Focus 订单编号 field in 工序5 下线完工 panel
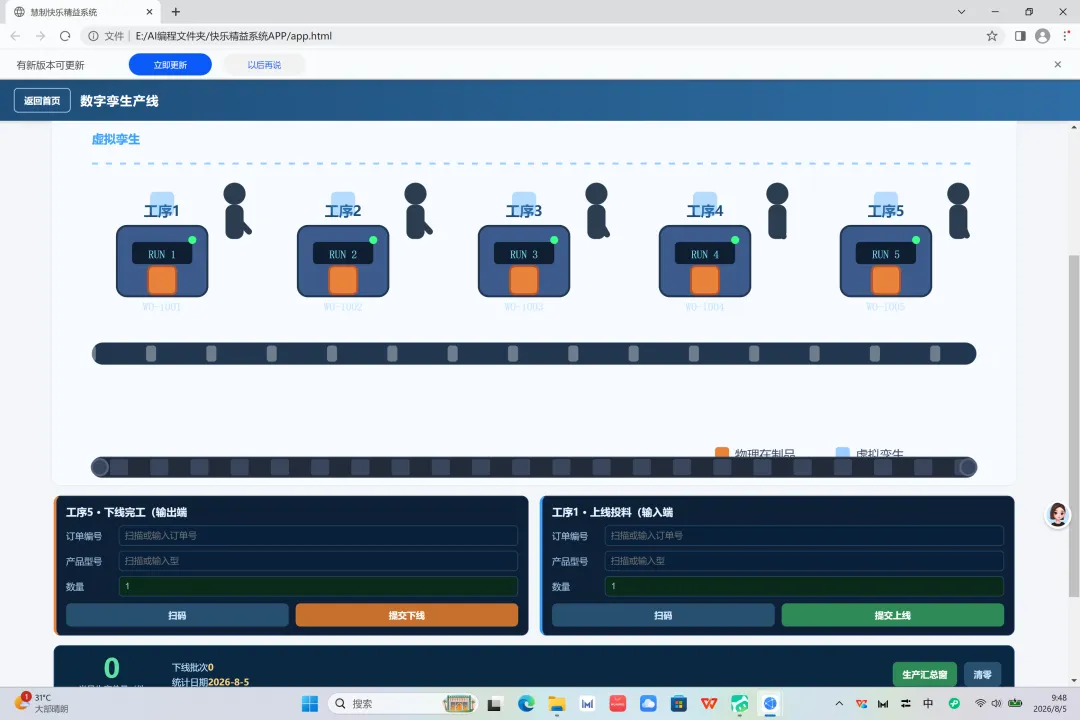Viewport: 1080px width, 720px height. pyautogui.click(x=318, y=535)
